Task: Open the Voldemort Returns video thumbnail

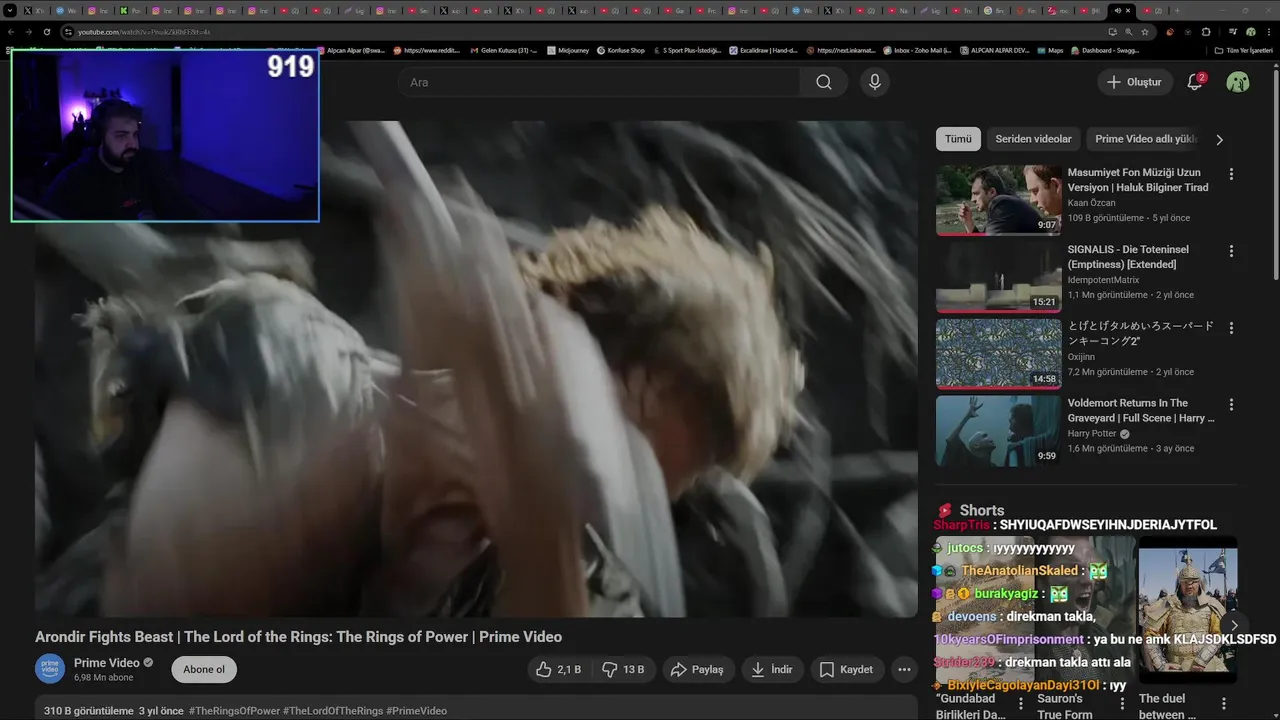Action: click(x=999, y=431)
